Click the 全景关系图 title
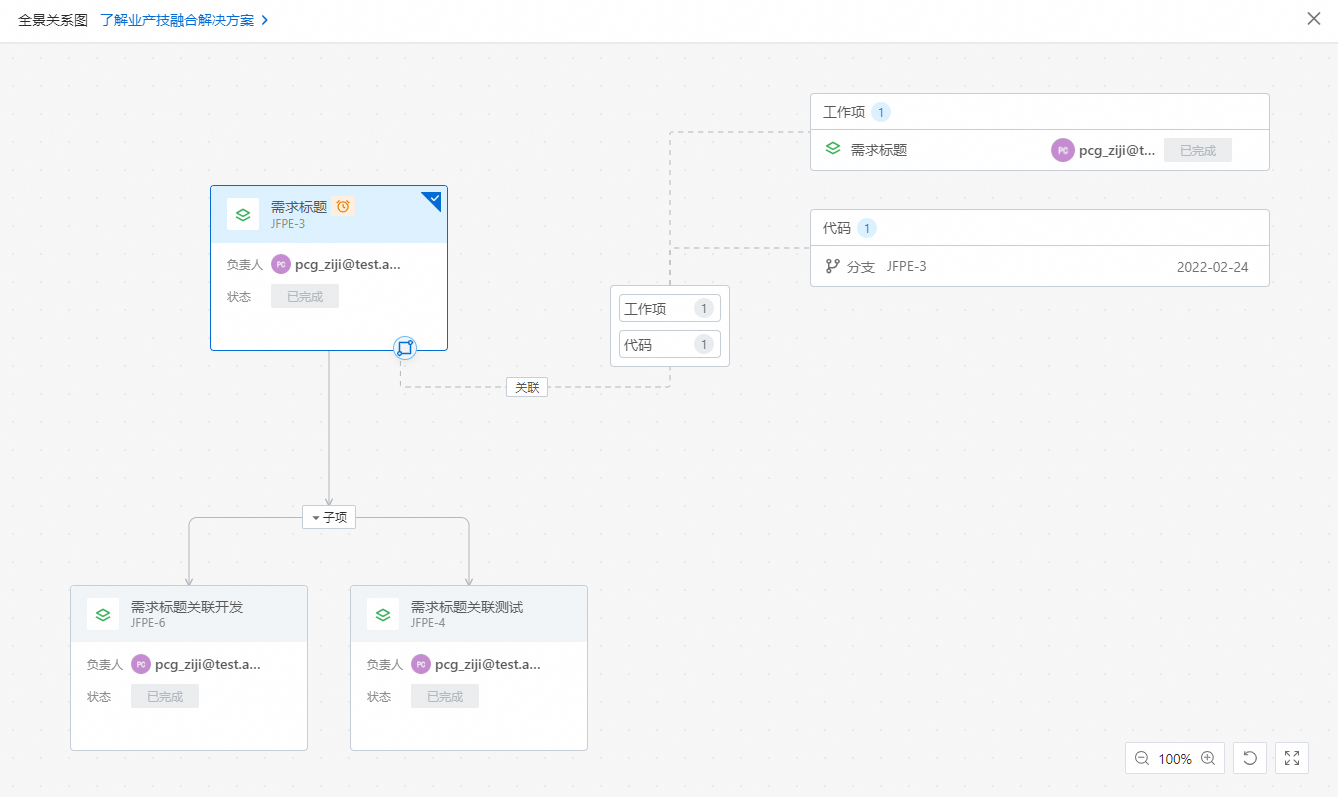 53,20
